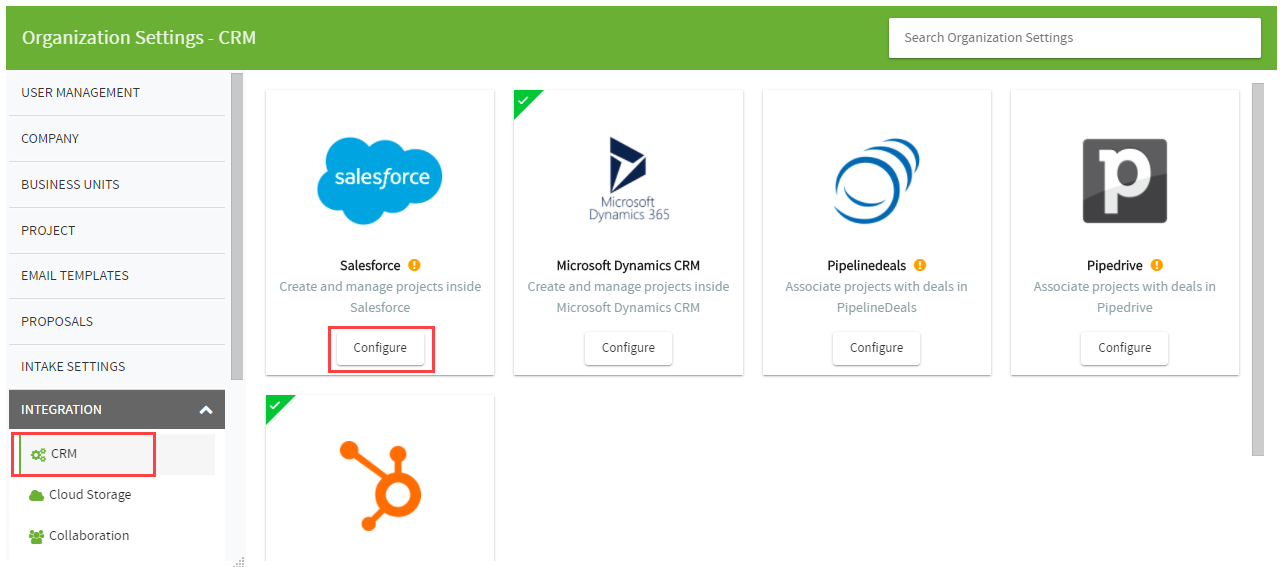Click the green checkmark on the Microsoft Dynamics card
The height and width of the screenshot is (567, 1282).
click(x=522, y=99)
